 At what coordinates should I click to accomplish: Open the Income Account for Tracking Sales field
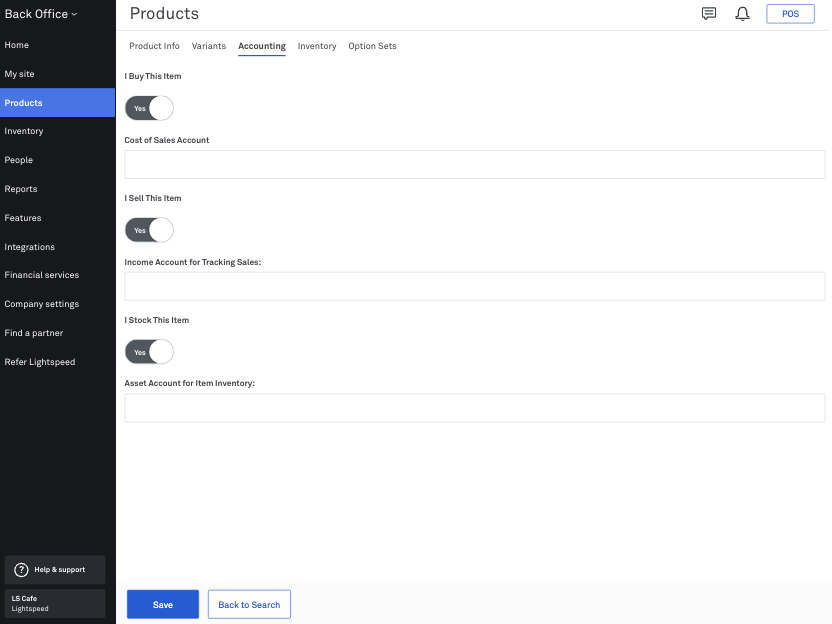474,287
